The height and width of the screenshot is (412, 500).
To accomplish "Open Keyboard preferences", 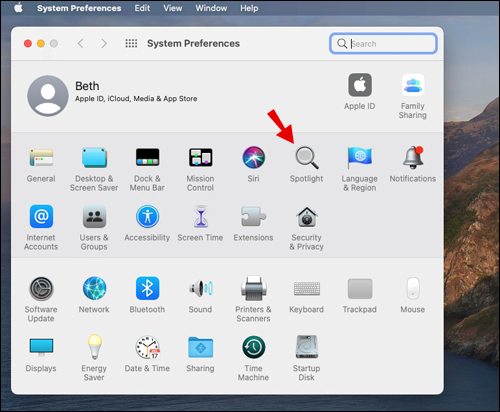I will pos(307,288).
